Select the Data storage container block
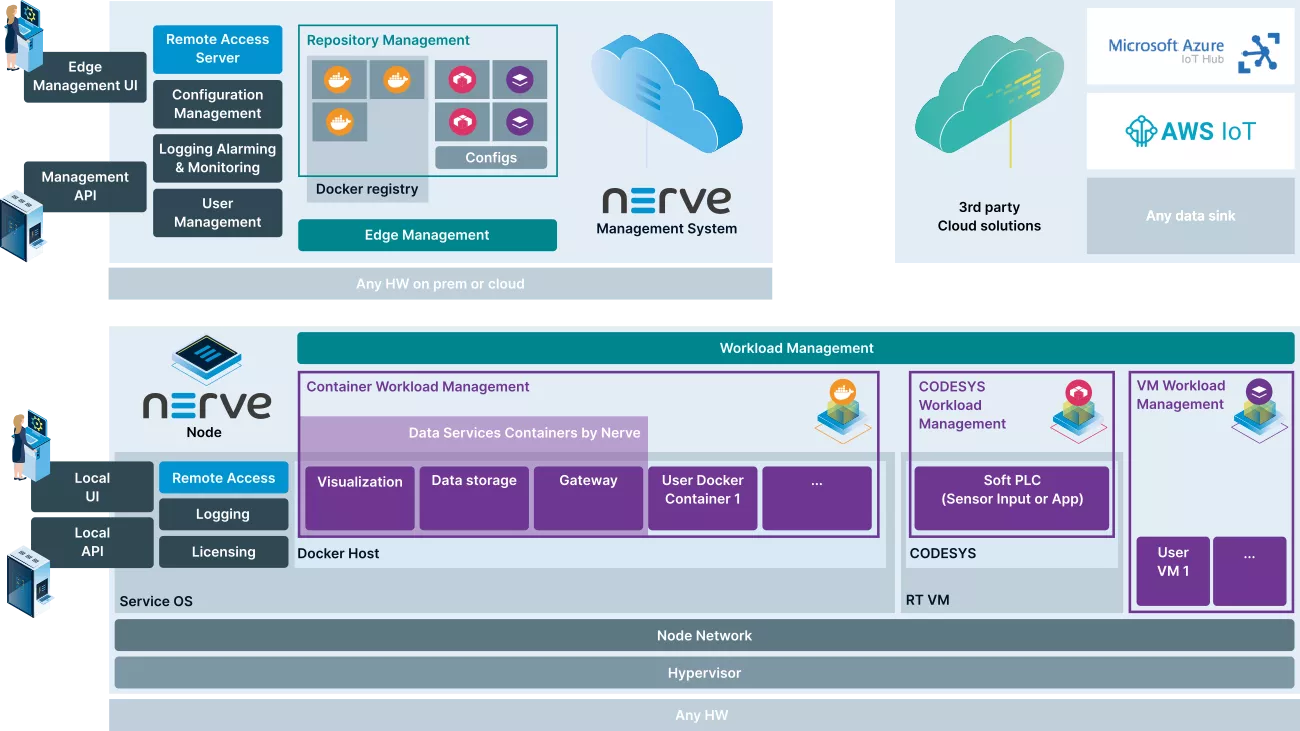The width and height of the screenshot is (1300, 731). pyautogui.click(x=474, y=498)
